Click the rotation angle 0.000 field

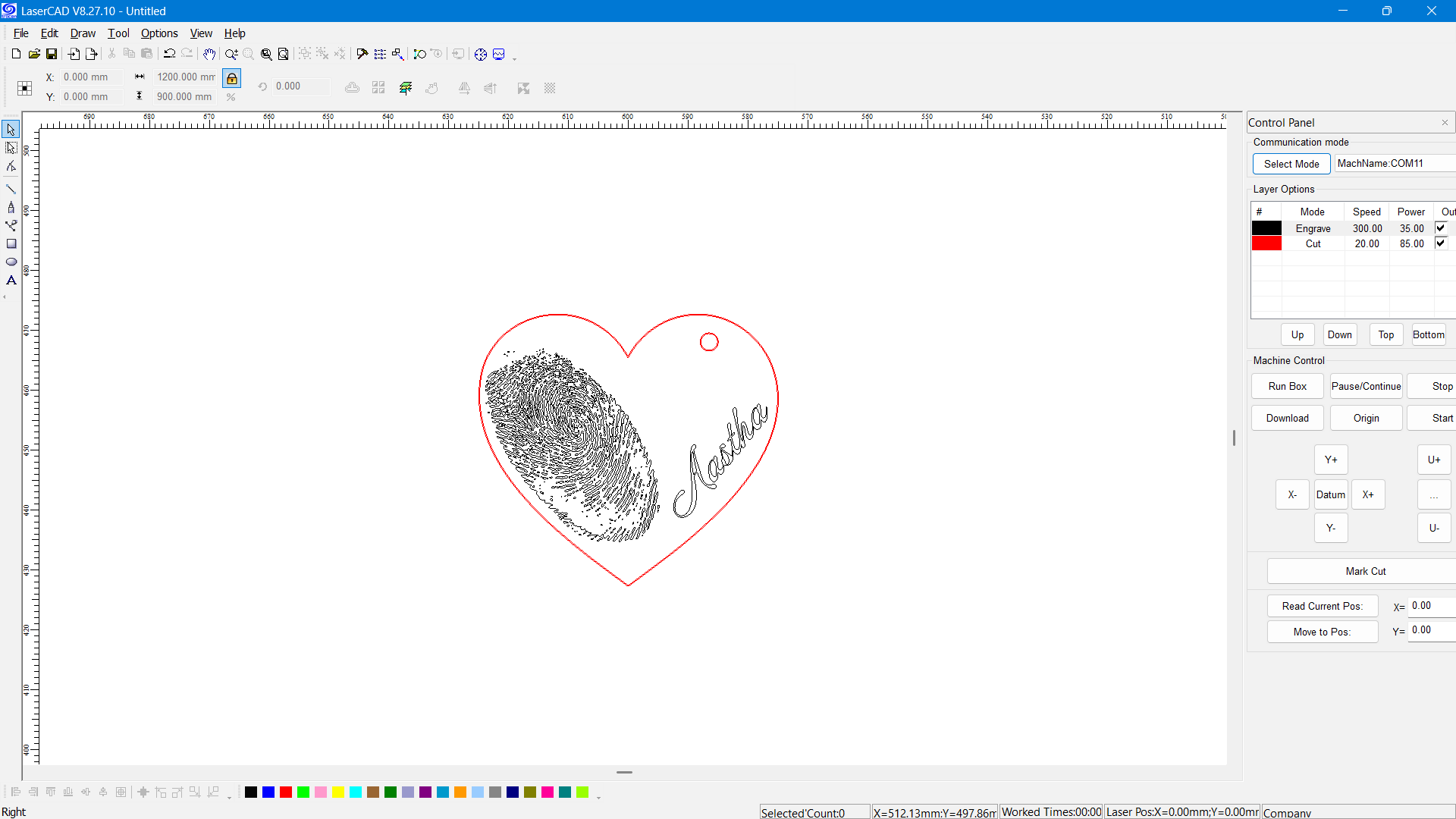click(x=302, y=86)
